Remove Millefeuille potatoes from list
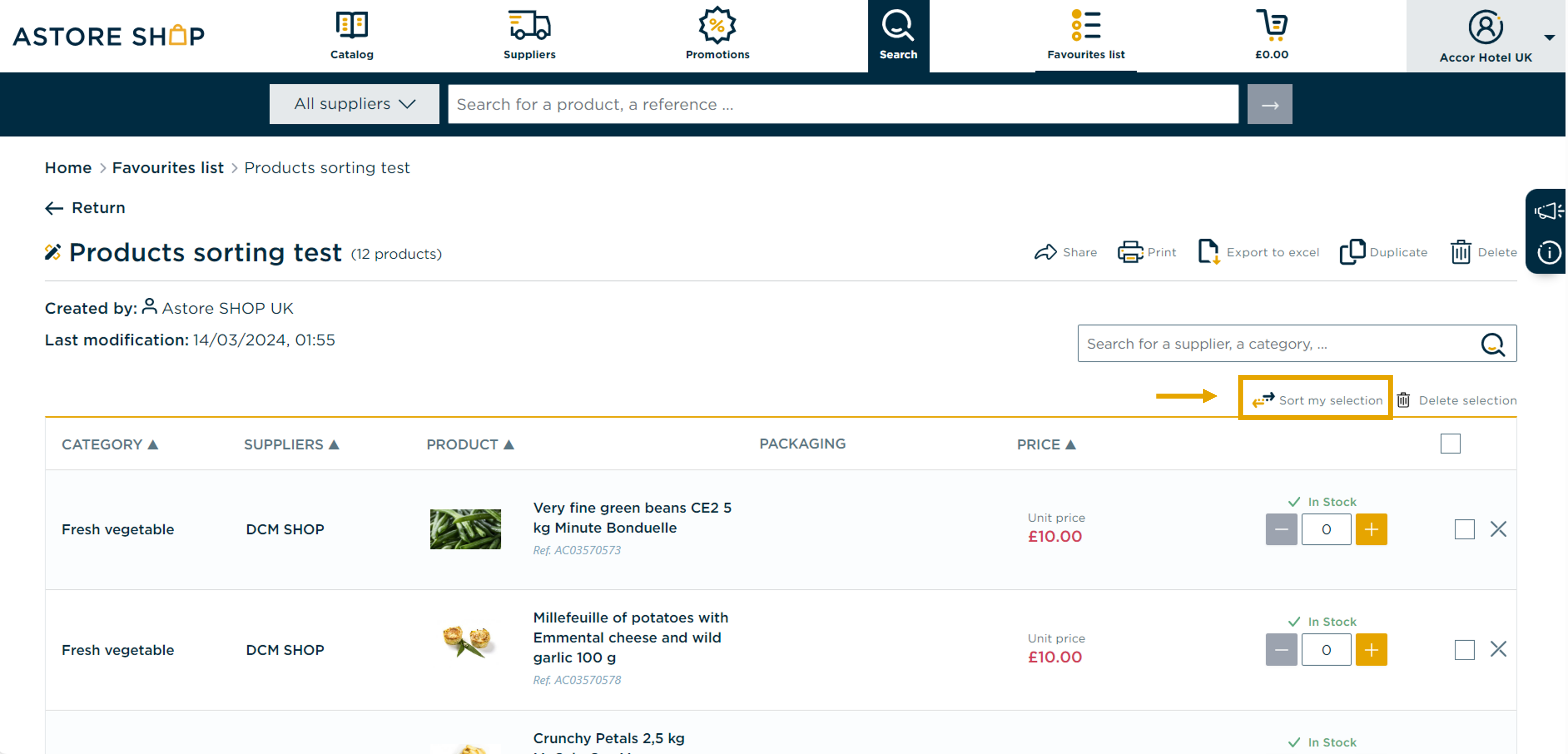The width and height of the screenshot is (1568, 754). [1499, 649]
